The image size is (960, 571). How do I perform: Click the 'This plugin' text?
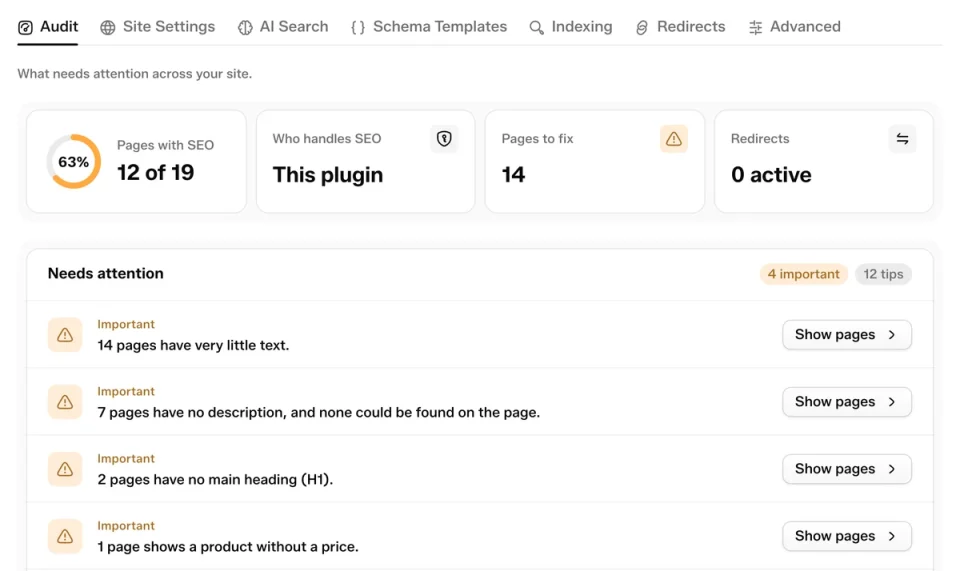click(328, 175)
